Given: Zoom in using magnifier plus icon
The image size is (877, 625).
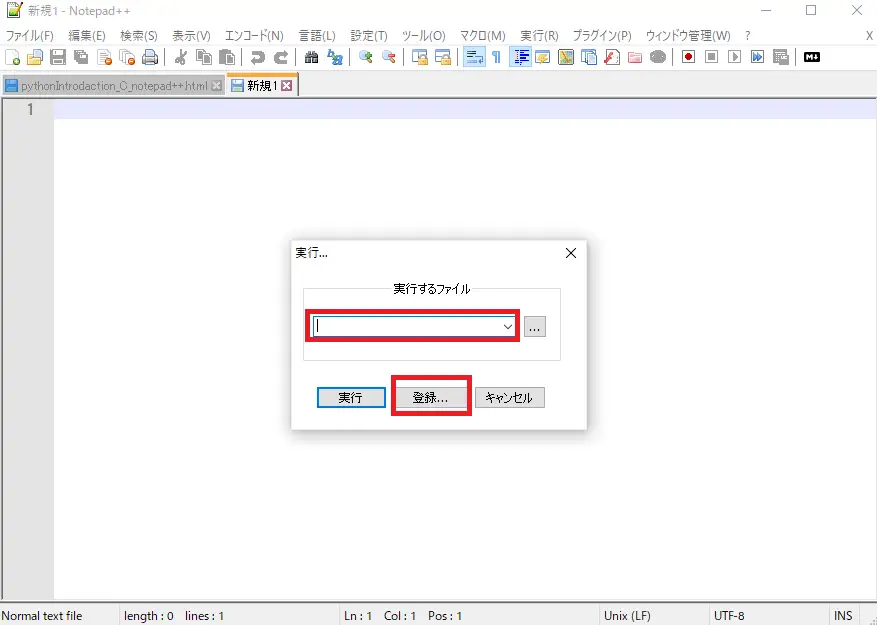Looking at the screenshot, I should pyautogui.click(x=365, y=57).
